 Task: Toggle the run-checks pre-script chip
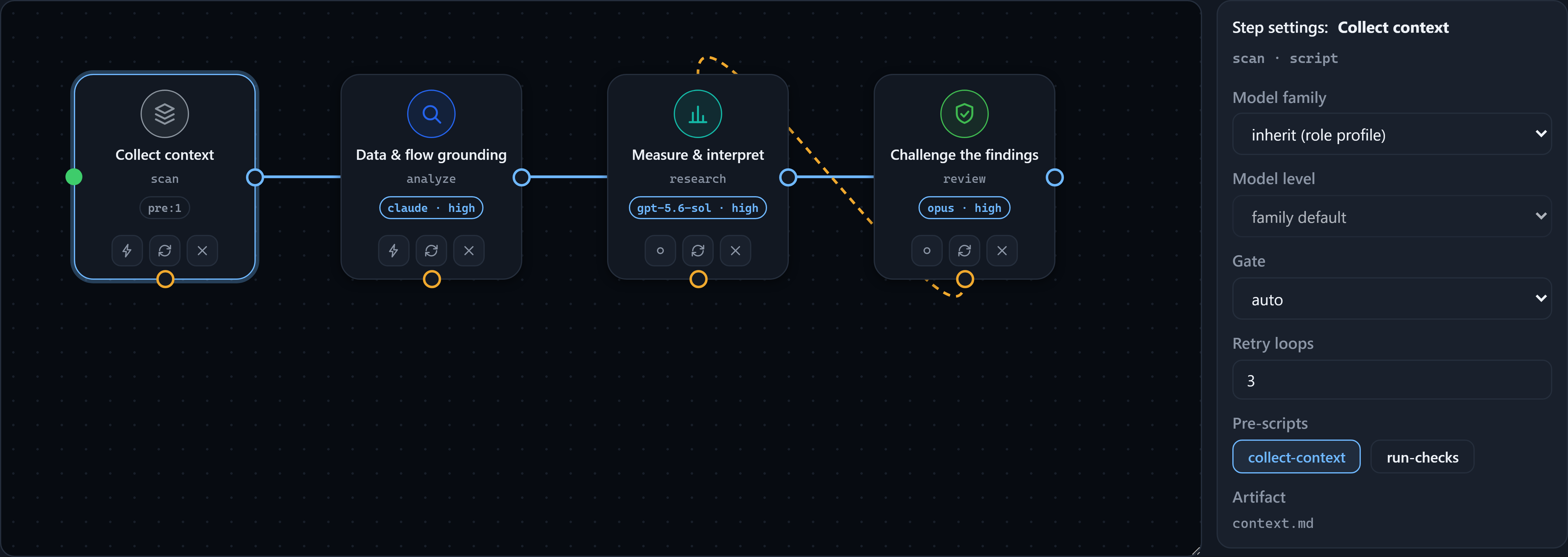(x=1423, y=457)
